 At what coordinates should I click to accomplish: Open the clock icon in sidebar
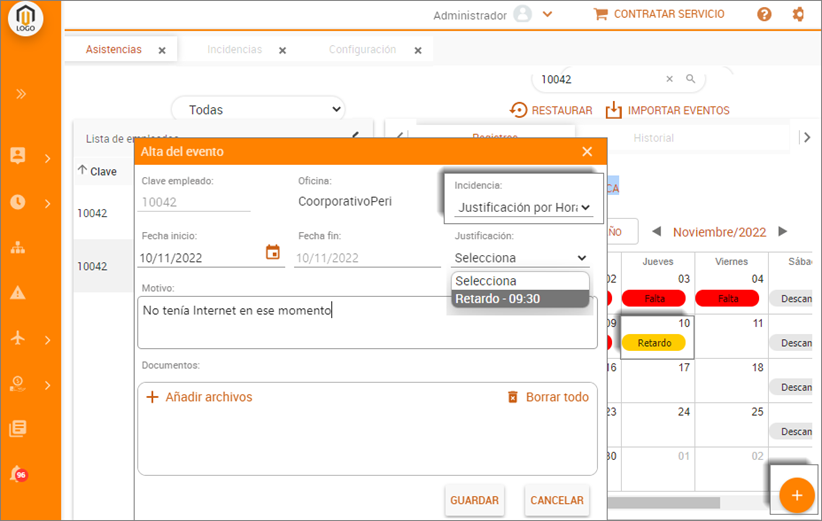tap(17, 202)
